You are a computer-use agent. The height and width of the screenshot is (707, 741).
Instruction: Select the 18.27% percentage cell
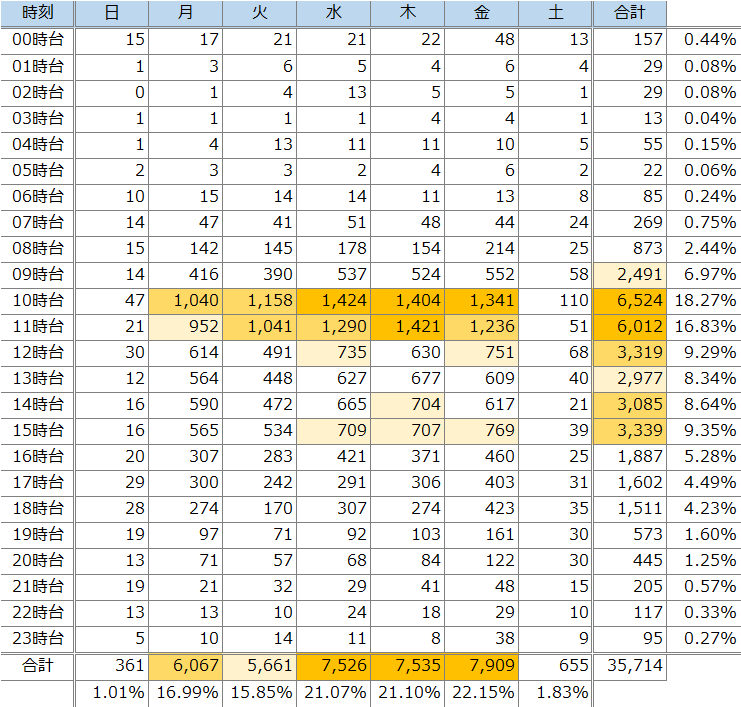tap(704, 300)
